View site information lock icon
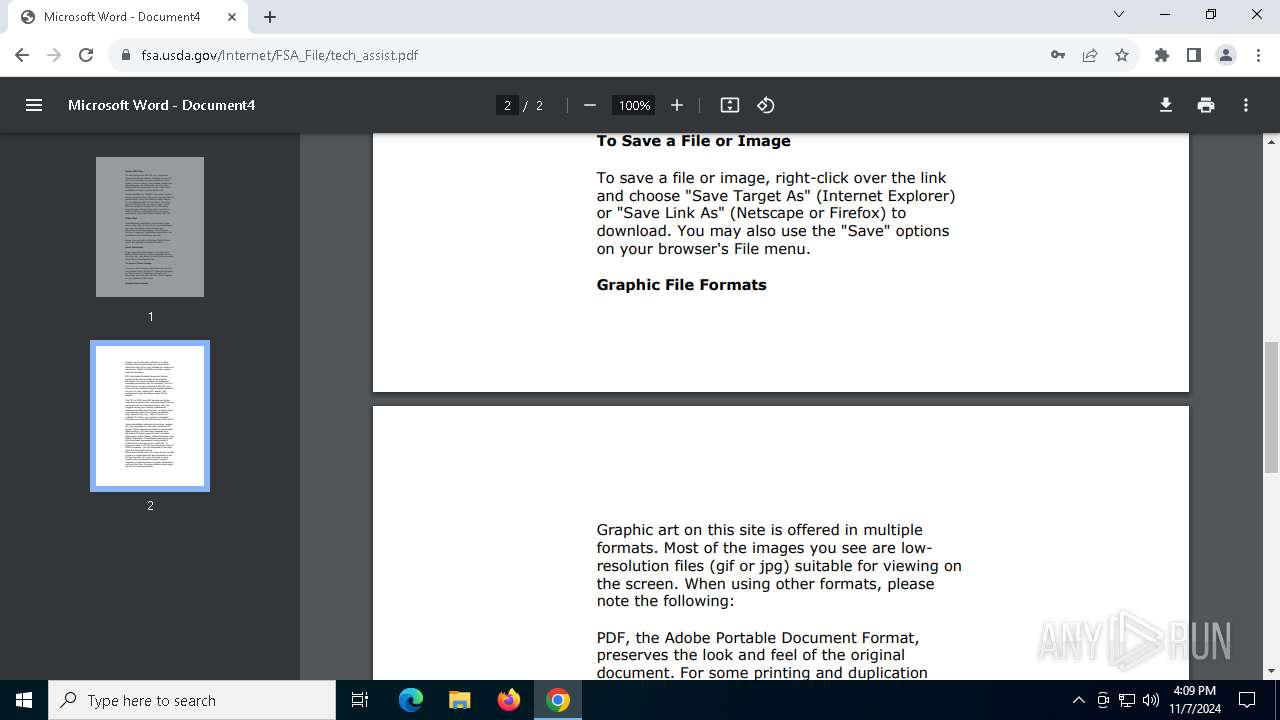 [x=126, y=55]
